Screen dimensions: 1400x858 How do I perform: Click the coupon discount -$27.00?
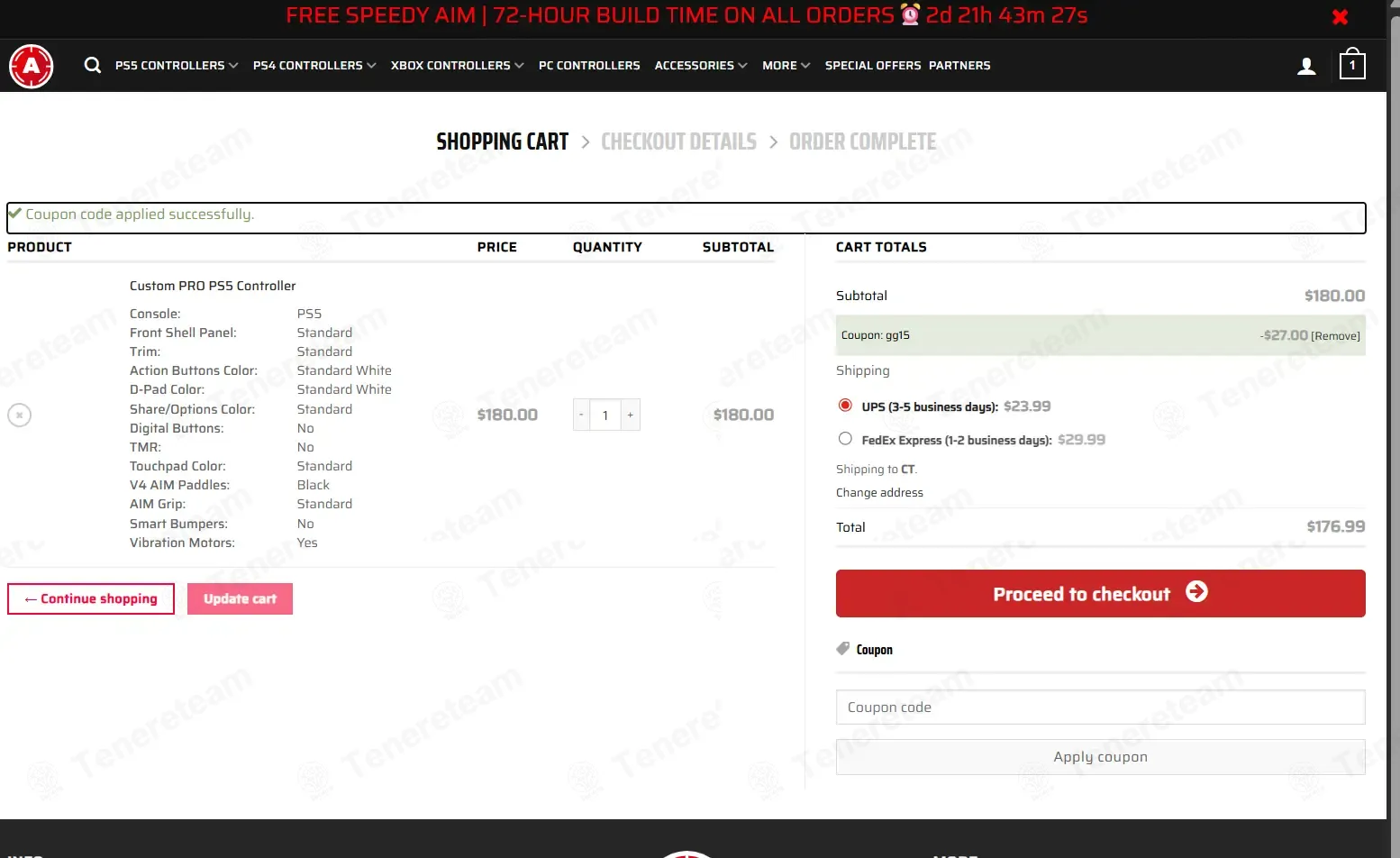point(1284,335)
